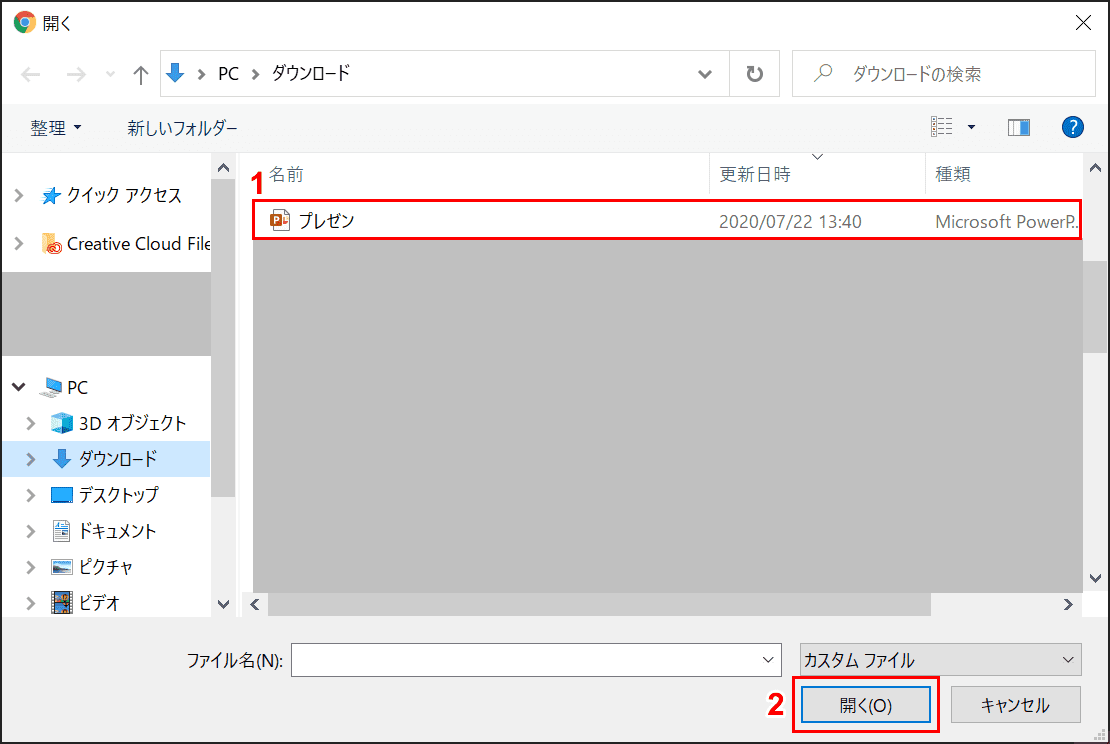The width and height of the screenshot is (1110, 744).
Task: Click horizontal scroll right arrow
Action: (1068, 605)
